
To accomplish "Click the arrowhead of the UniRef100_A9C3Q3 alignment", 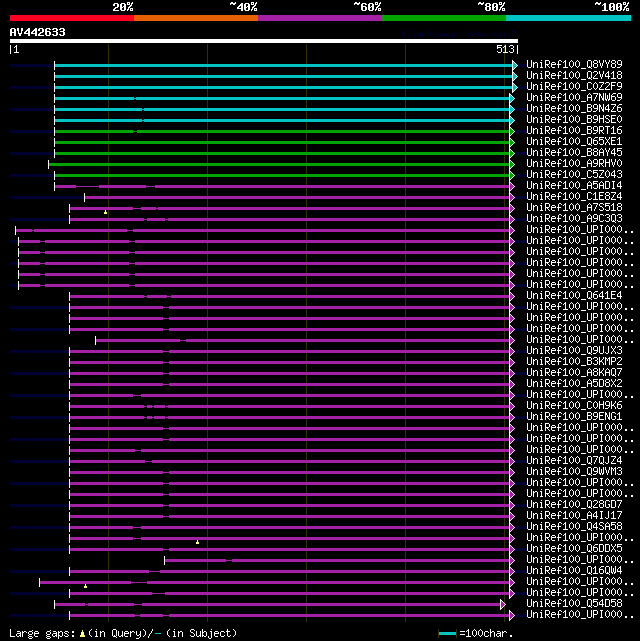I will coord(512,220).
